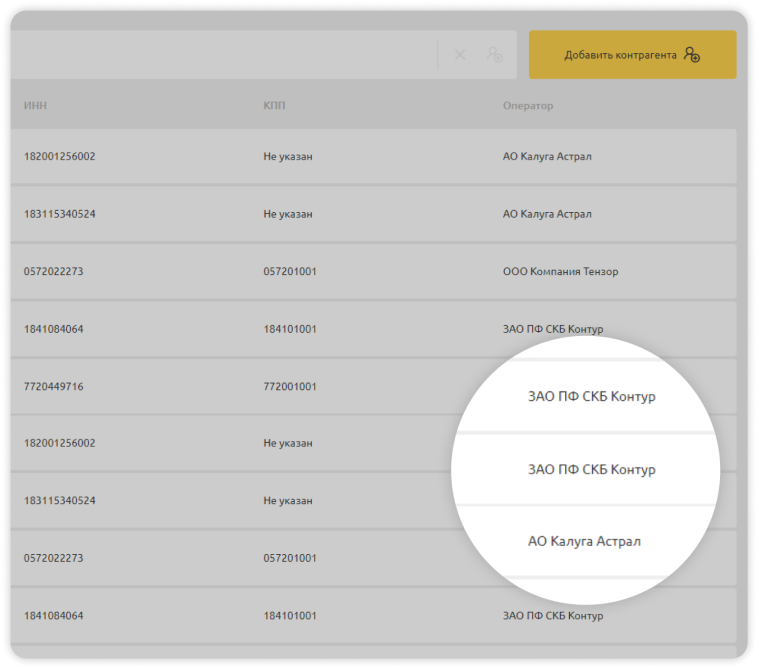
Task: Click ИНН 1841084064 in the fourth row
Action: 53,329
